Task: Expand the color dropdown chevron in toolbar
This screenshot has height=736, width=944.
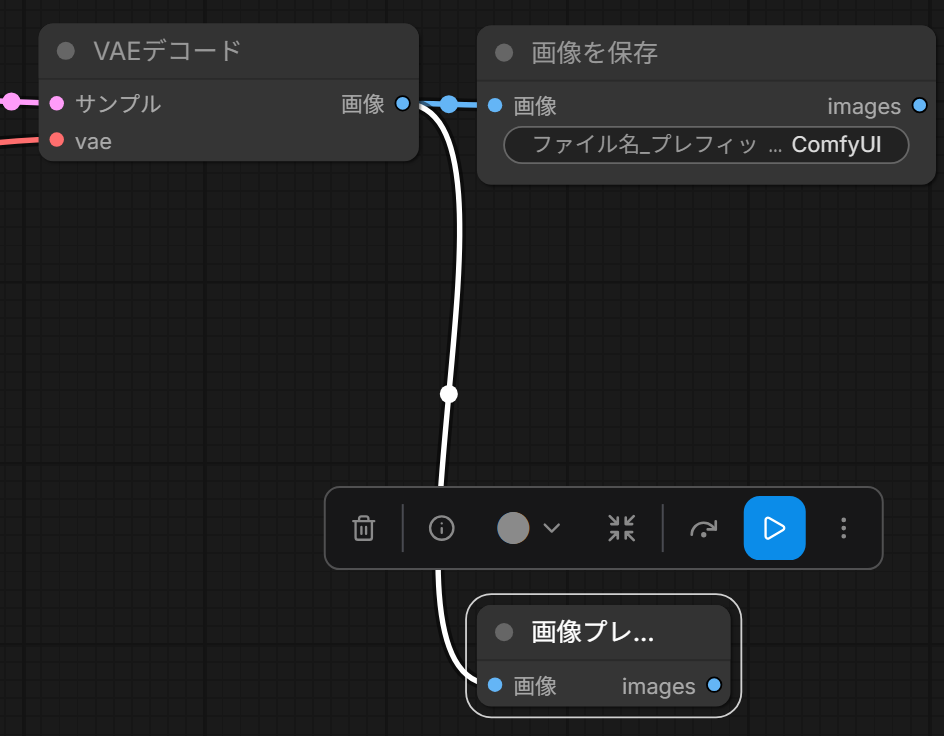Action: [551, 528]
